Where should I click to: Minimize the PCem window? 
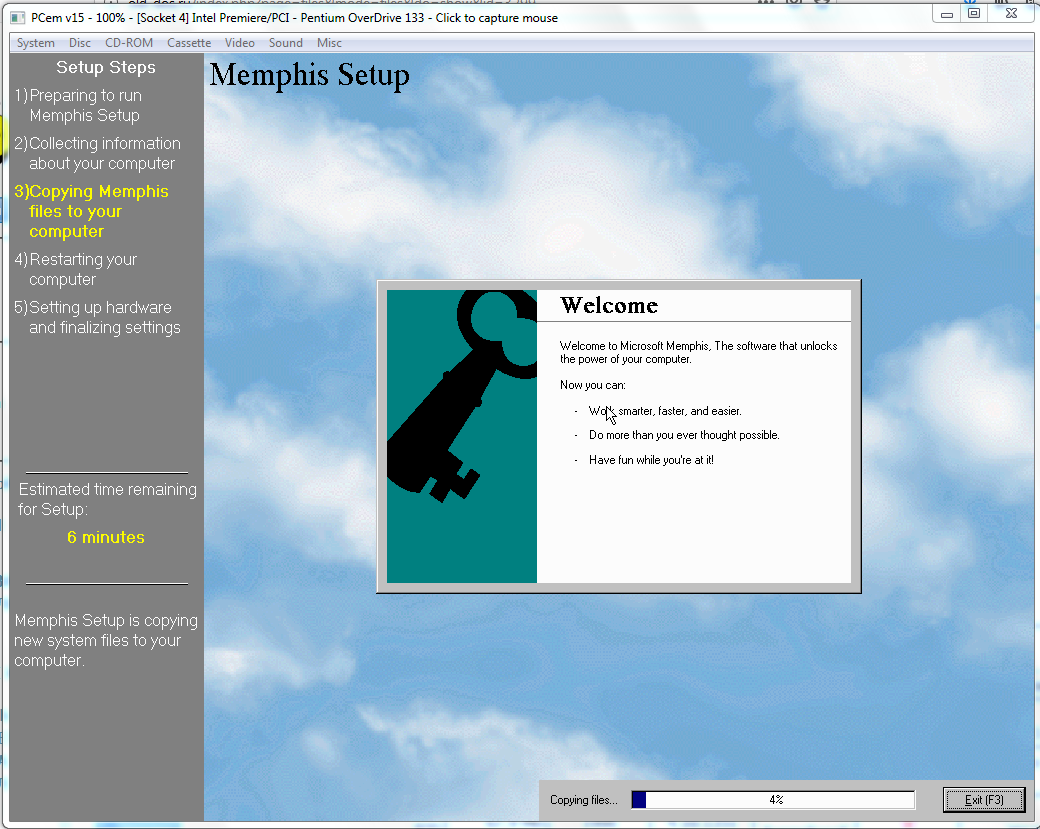coord(946,14)
